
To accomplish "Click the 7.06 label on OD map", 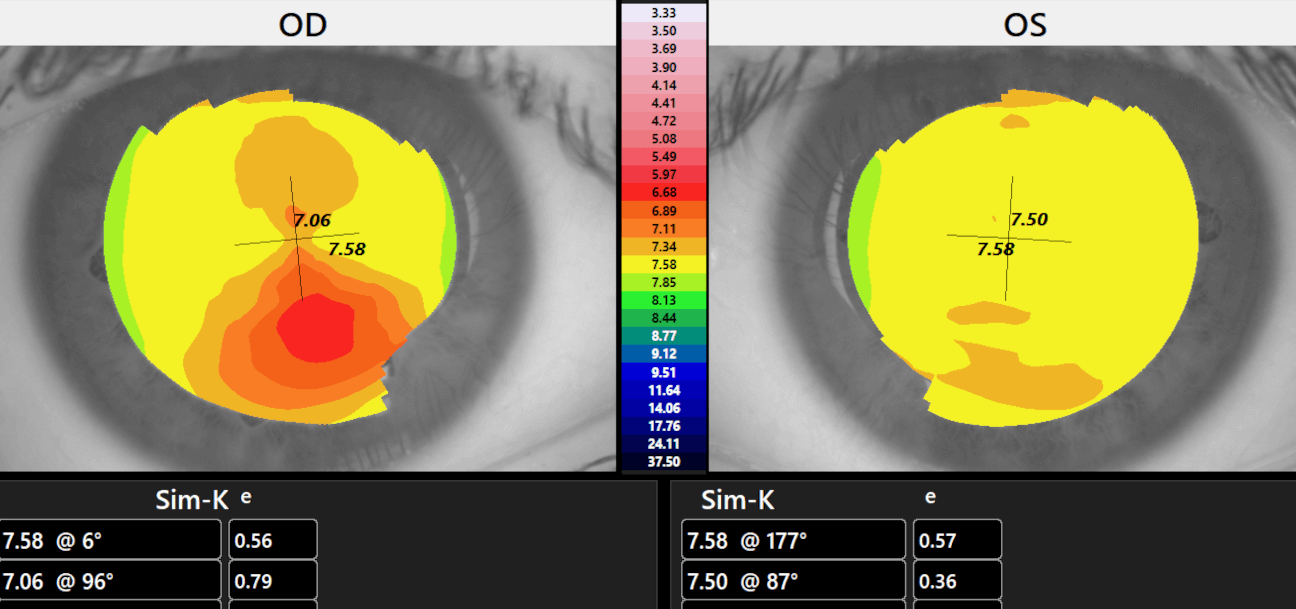I will (313, 220).
